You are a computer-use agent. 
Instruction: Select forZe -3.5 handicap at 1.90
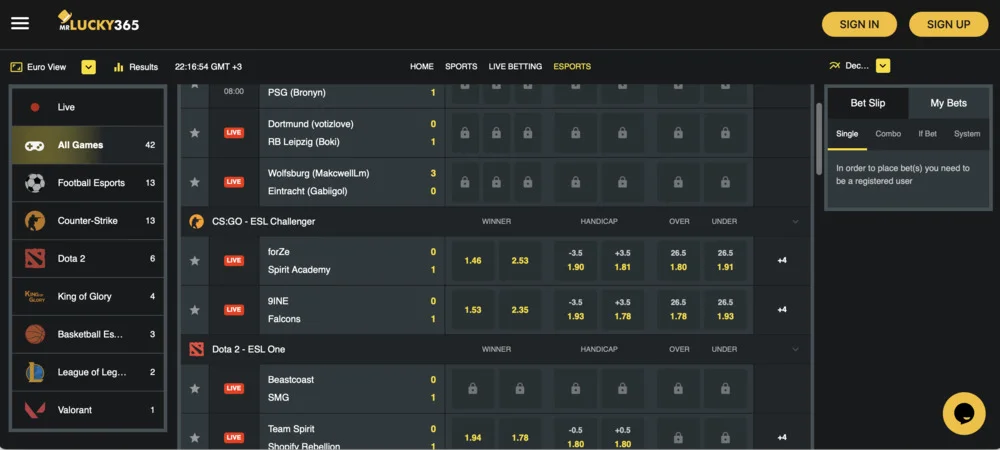point(575,261)
